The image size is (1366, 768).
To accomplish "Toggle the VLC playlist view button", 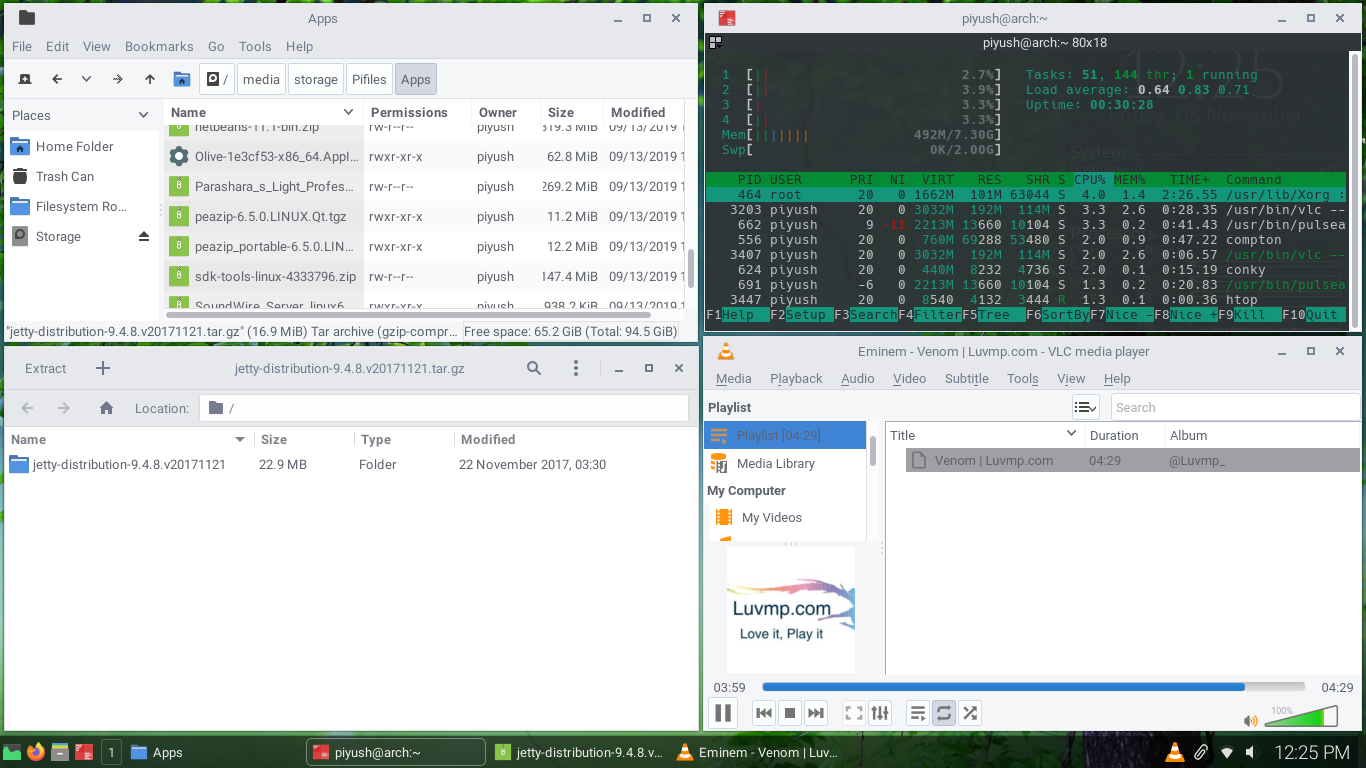I will click(918, 713).
